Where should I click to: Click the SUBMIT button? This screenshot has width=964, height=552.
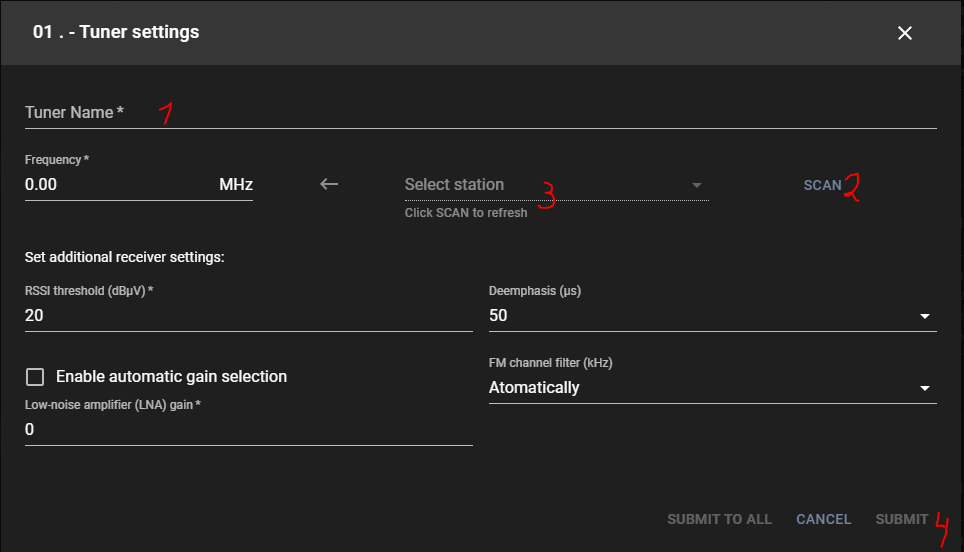pos(901,519)
